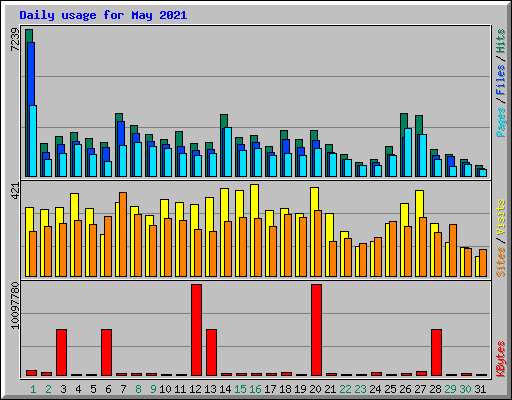Click the red KBytes bar for day 28
This screenshot has width=512, height=400.
[x=436, y=353]
